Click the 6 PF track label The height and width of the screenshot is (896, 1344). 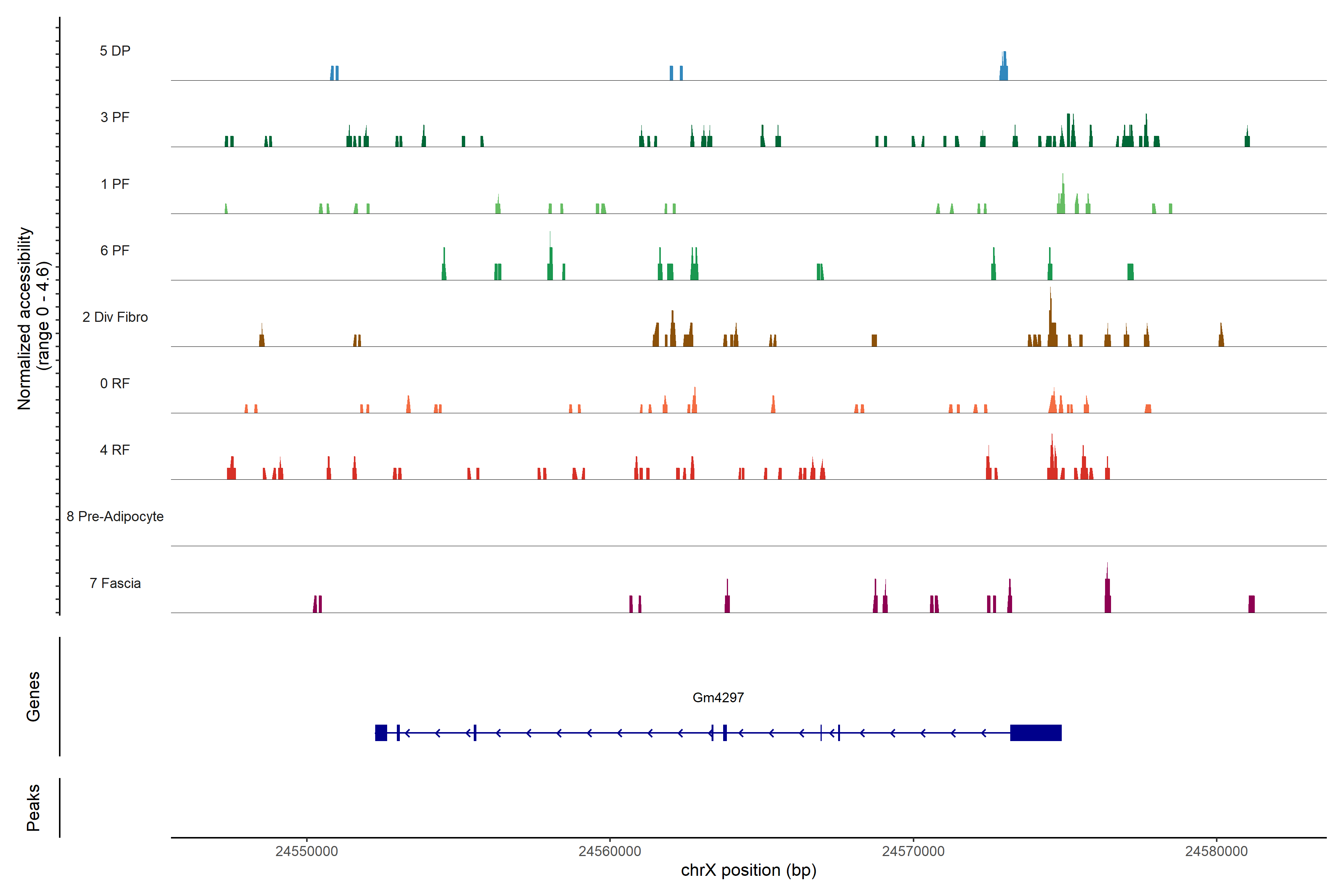115,250
